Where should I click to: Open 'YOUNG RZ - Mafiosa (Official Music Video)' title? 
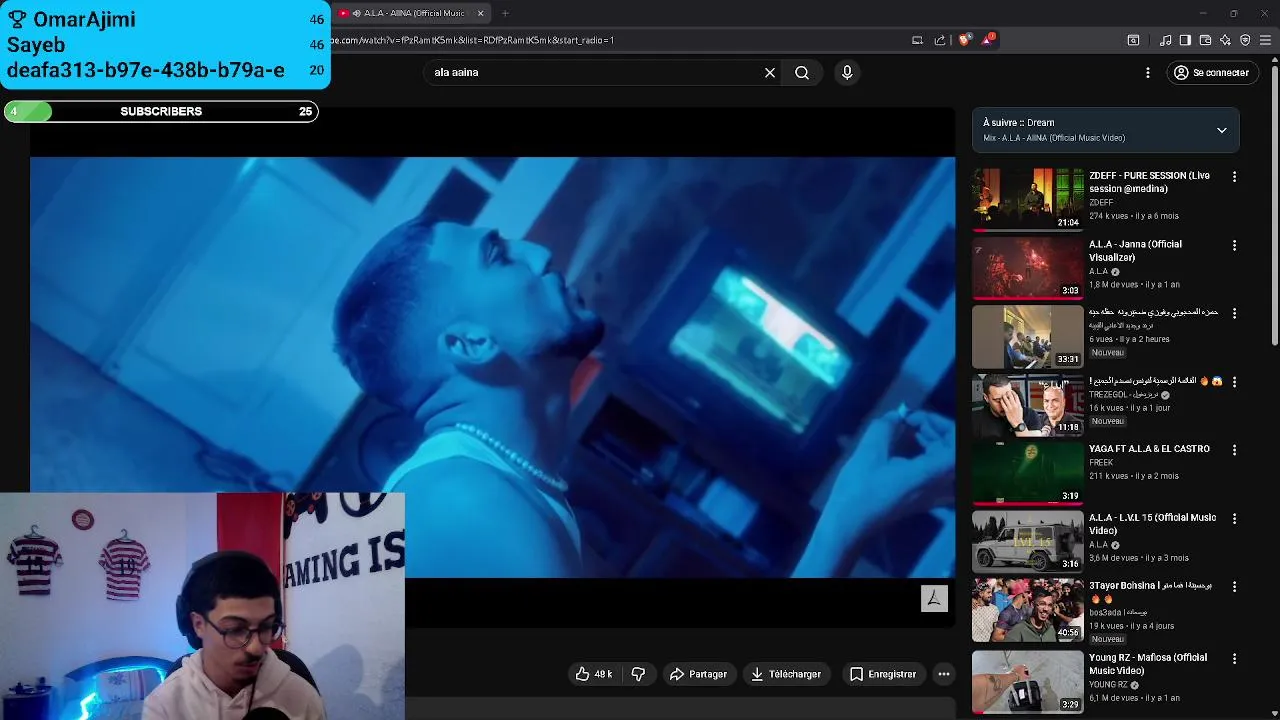point(1148,664)
